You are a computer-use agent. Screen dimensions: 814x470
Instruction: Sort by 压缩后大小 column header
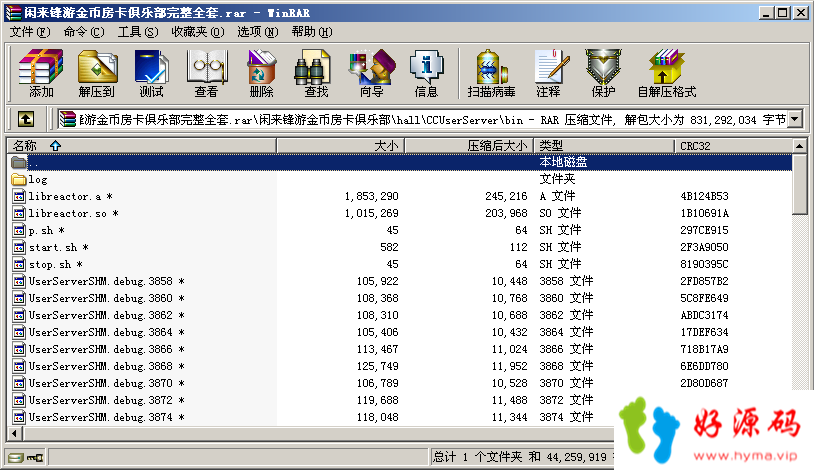pyautogui.click(x=469, y=146)
